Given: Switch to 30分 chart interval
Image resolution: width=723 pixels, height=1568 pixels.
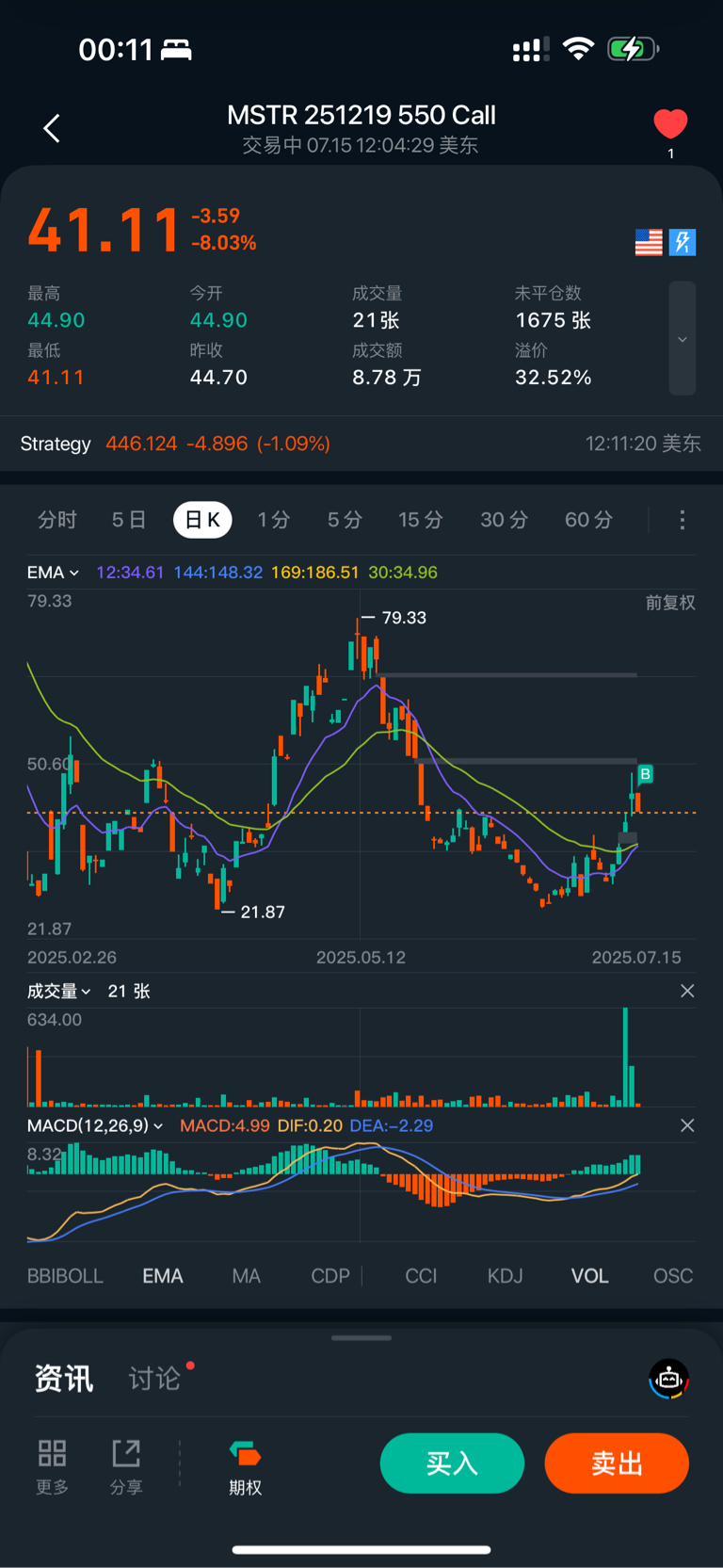Looking at the screenshot, I should point(505,520).
